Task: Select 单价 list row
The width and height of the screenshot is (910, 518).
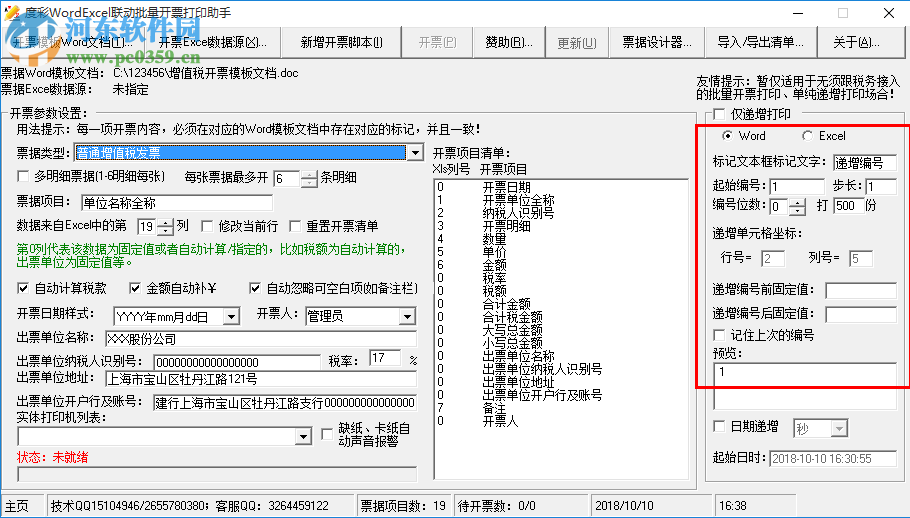Action: [x=561, y=252]
